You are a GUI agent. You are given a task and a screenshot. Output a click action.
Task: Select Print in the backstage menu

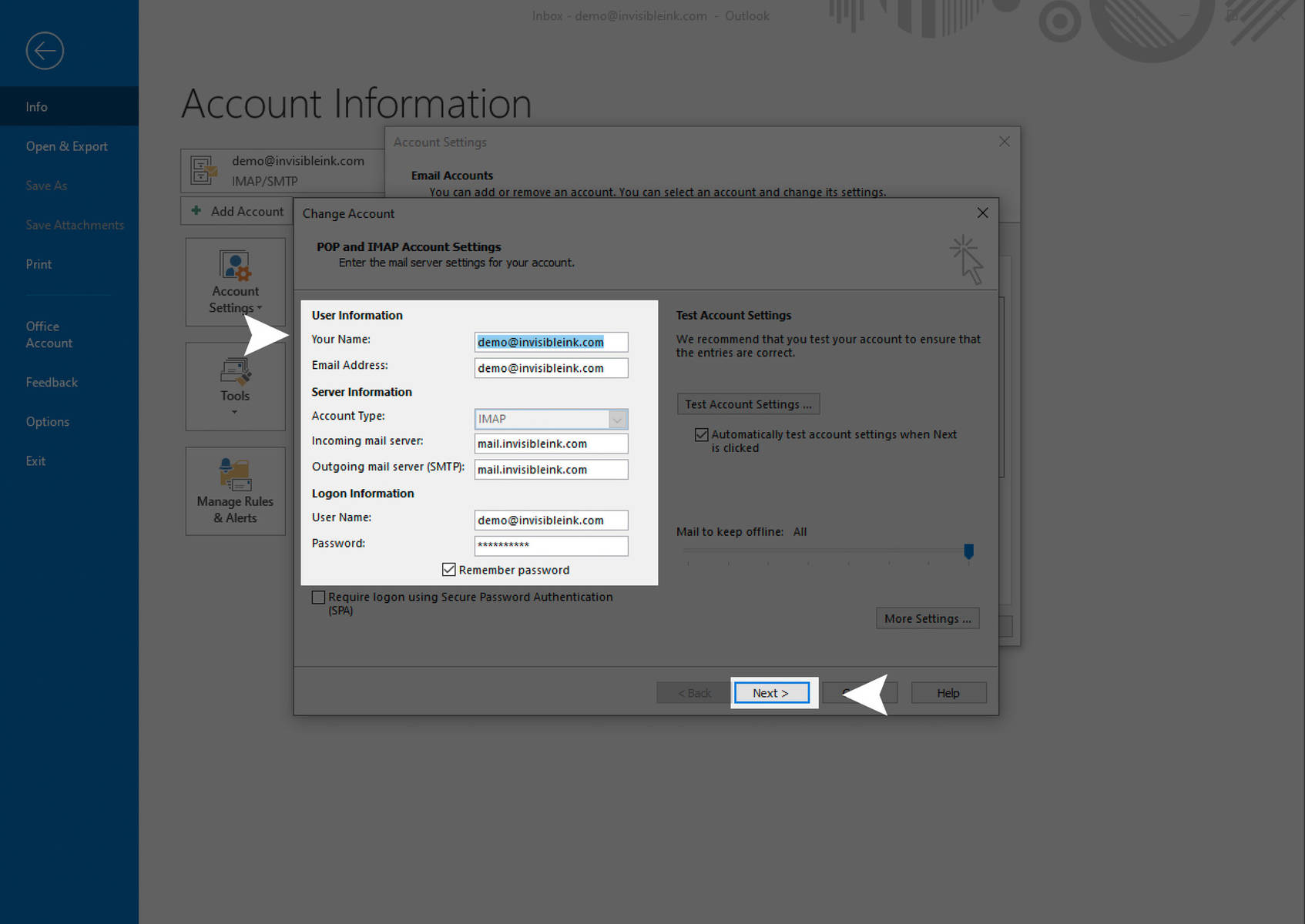pyautogui.click(x=69, y=264)
